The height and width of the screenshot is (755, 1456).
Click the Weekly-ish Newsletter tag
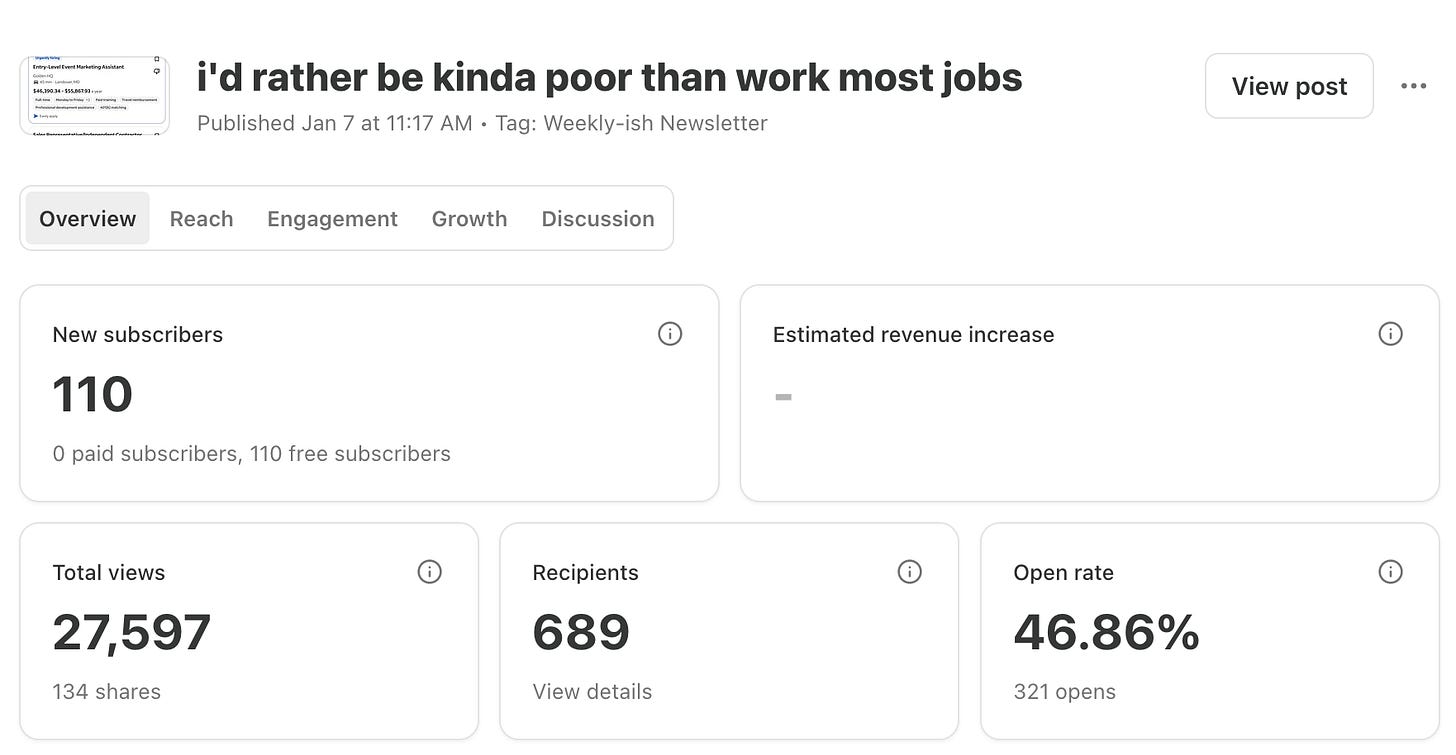pos(655,123)
